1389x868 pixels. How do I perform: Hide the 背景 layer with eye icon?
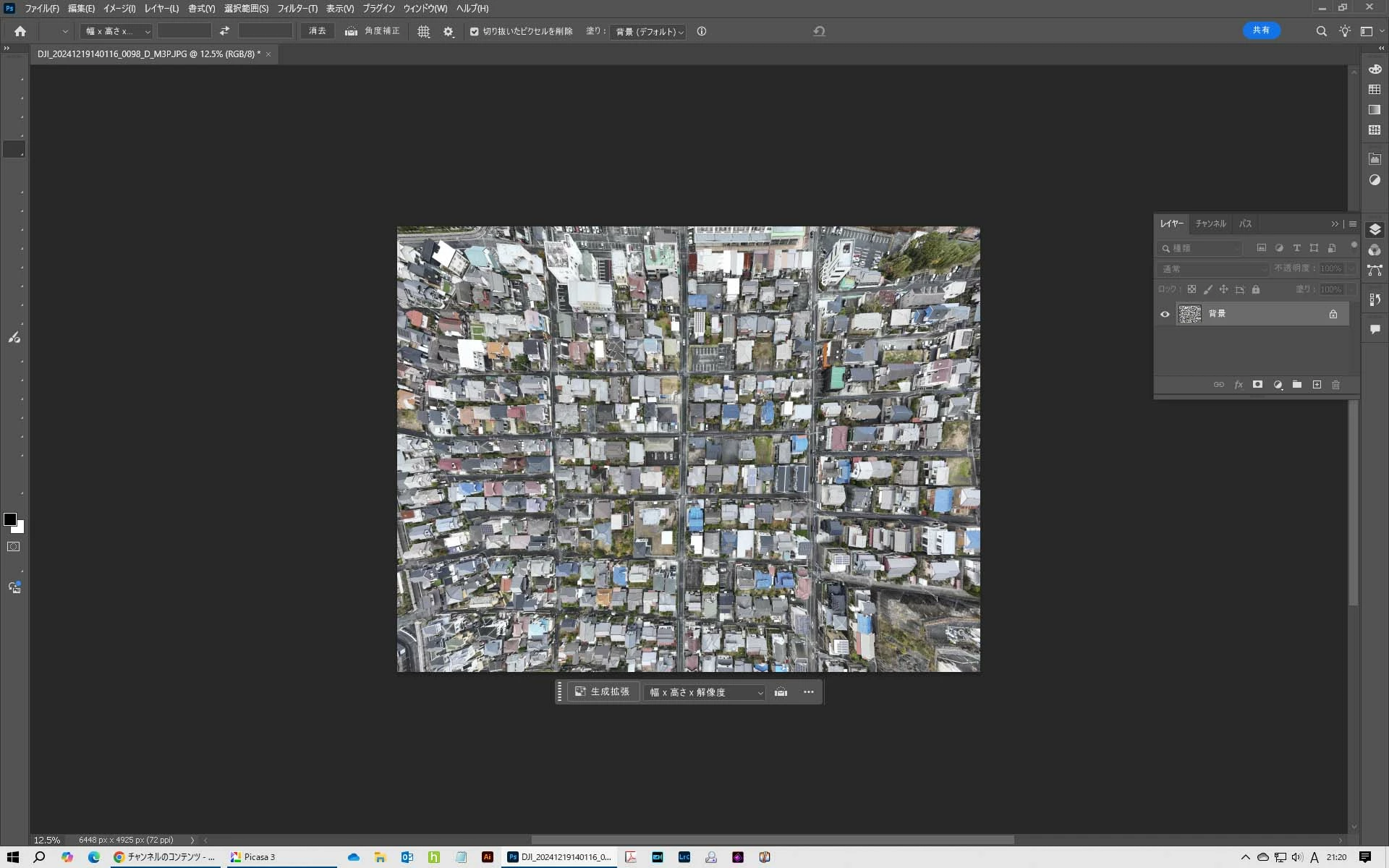pos(1165,314)
